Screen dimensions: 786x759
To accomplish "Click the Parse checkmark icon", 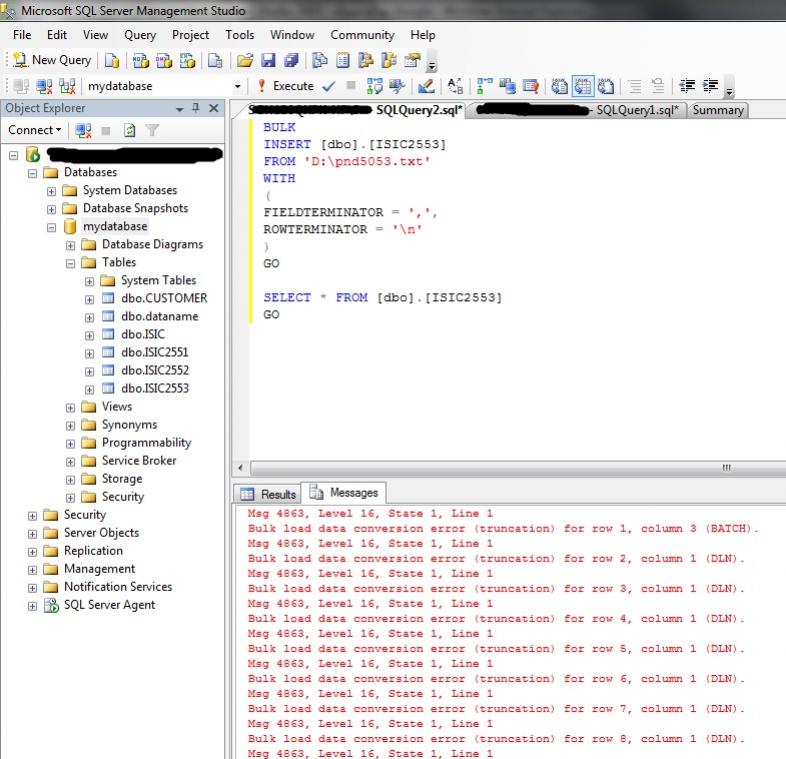I will tap(329, 86).
